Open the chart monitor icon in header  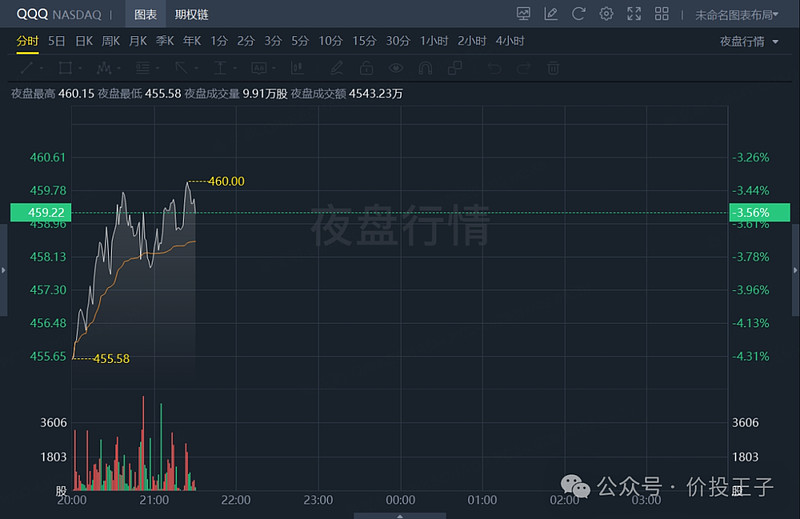(523, 14)
